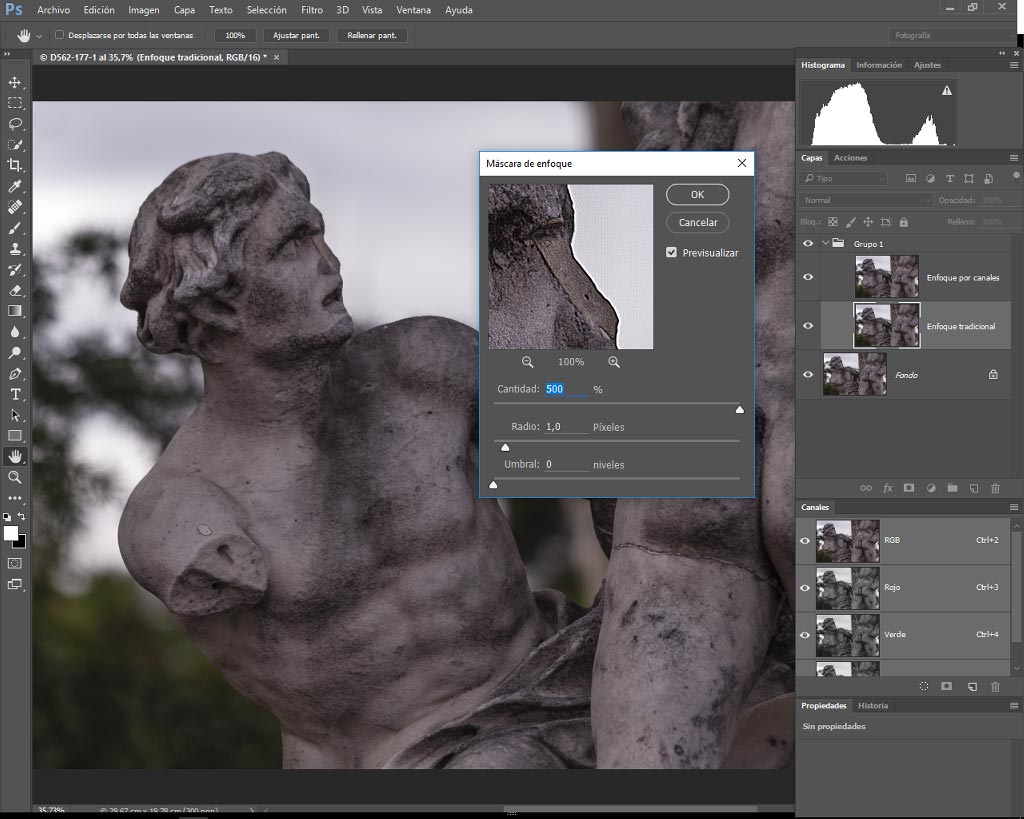1024x819 pixels.
Task: Zoom in the filter preview
Action: (614, 362)
